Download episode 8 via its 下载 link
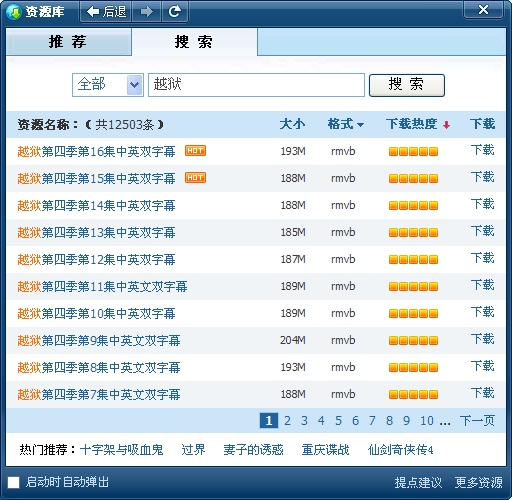Screen dimensions: 512x500 (x=482, y=366)
